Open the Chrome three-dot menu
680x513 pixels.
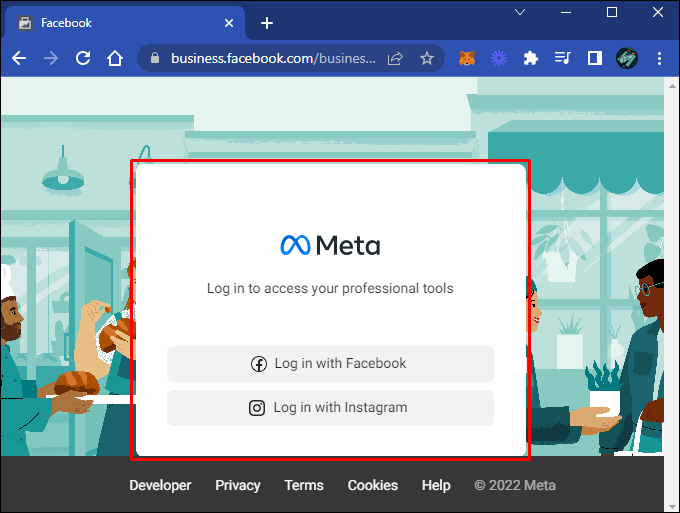[x=659, y=58]
